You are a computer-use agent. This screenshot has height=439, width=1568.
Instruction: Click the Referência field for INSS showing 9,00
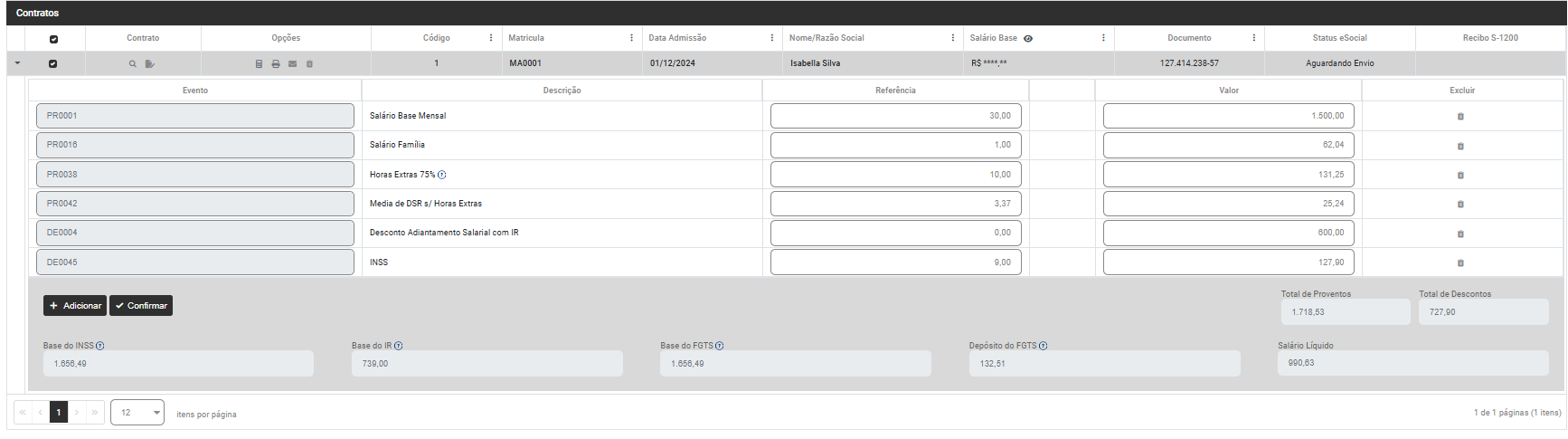click(x=896, y=262)
